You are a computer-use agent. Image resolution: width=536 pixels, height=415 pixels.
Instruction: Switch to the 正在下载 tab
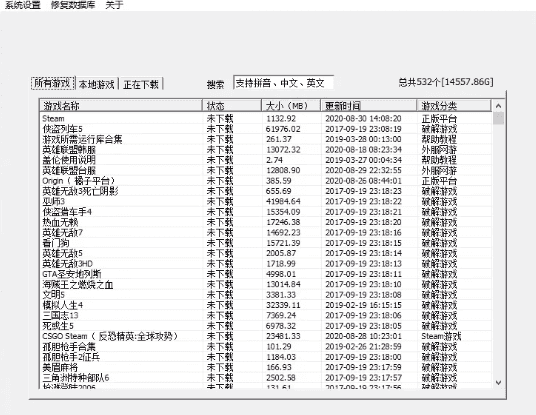[141, 84]
